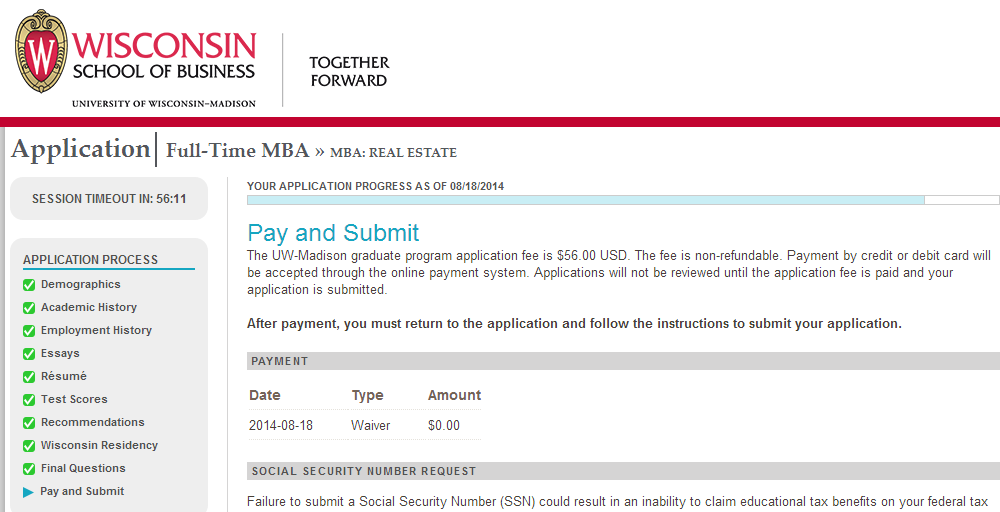Viewport: 1000px width, 512px height.
Task: Click the green checkmark beside Recommendations
Action: (x=29, y=423)
